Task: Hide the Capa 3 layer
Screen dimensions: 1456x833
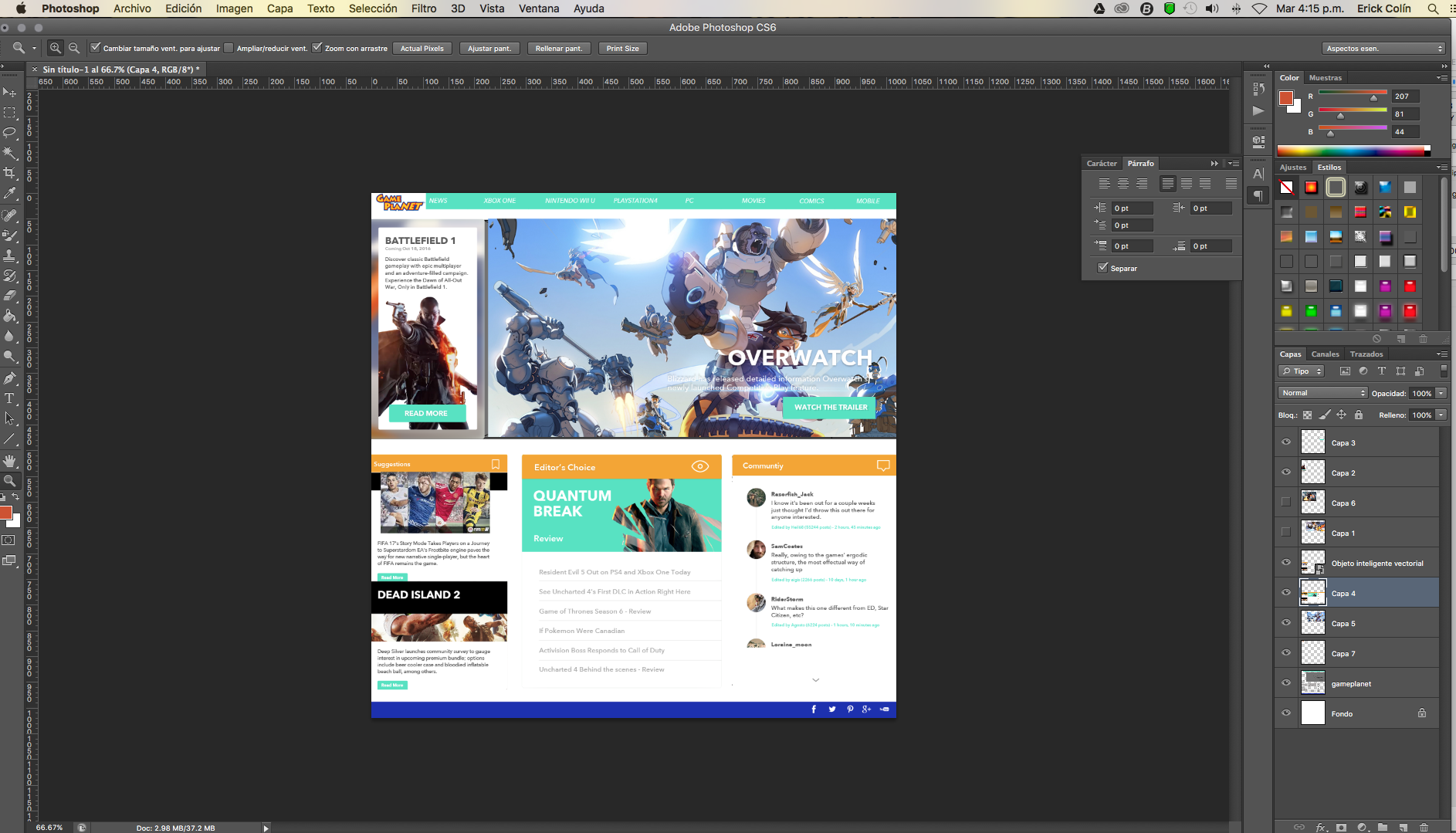Action: tap(1286, 442)
